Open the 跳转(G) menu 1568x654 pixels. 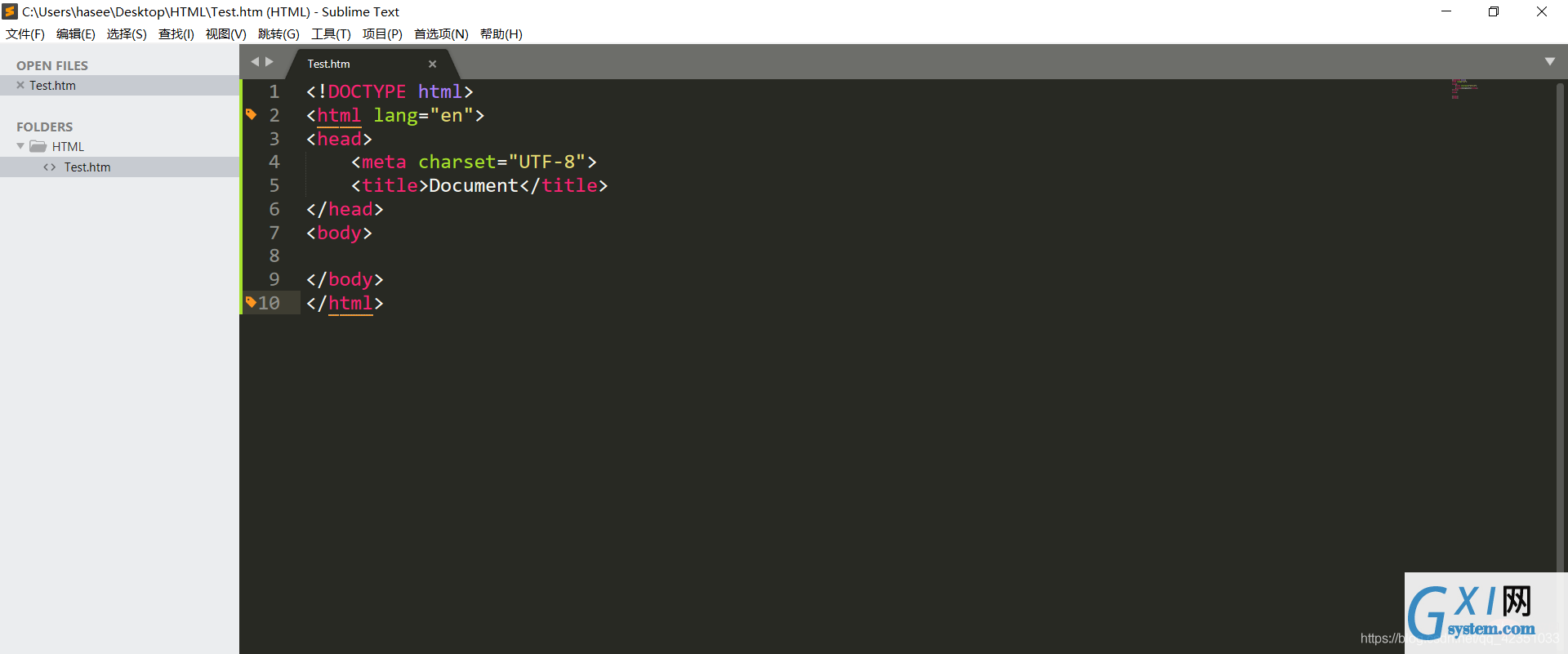pyautogui.click(x=278, y=33)
